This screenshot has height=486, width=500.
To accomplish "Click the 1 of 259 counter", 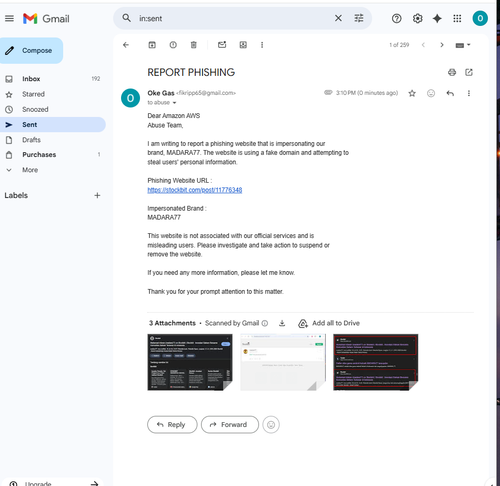I will point(399,45).
